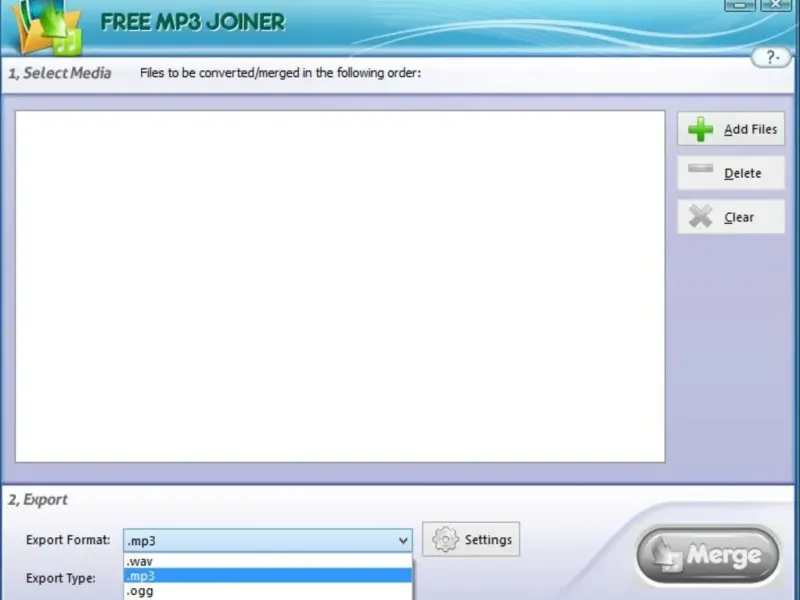800x600 pixels.
Task: Choose .ogg from the format list
Action: pyautogui.click(x=268, y=591)
